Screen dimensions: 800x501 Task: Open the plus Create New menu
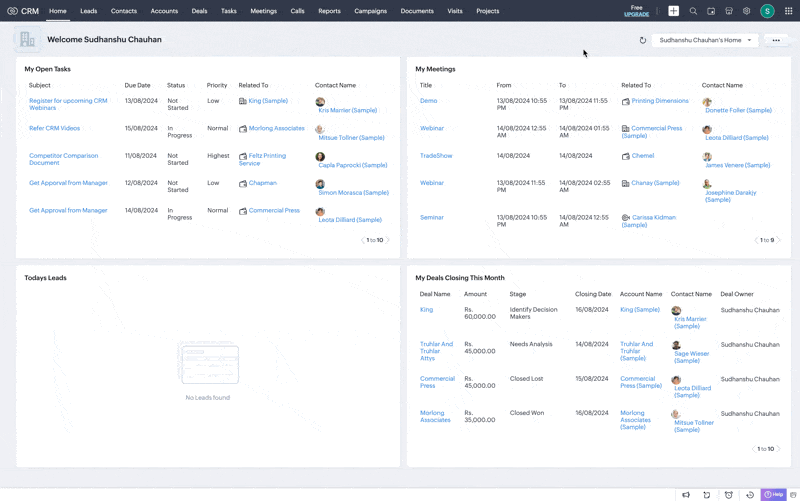point(673,11)
